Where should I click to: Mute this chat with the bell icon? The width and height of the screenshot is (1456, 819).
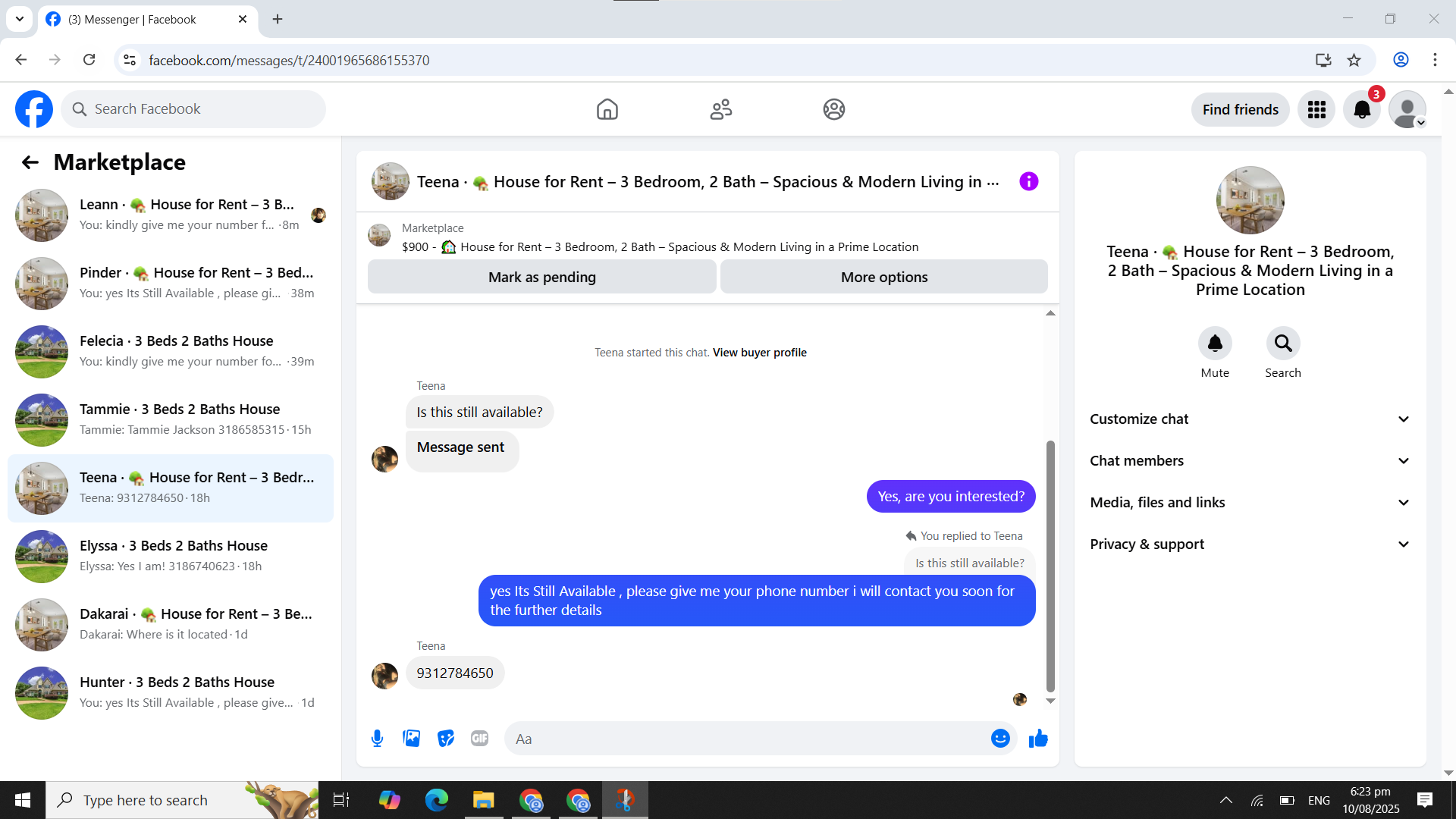click(x=1214, y=344)
